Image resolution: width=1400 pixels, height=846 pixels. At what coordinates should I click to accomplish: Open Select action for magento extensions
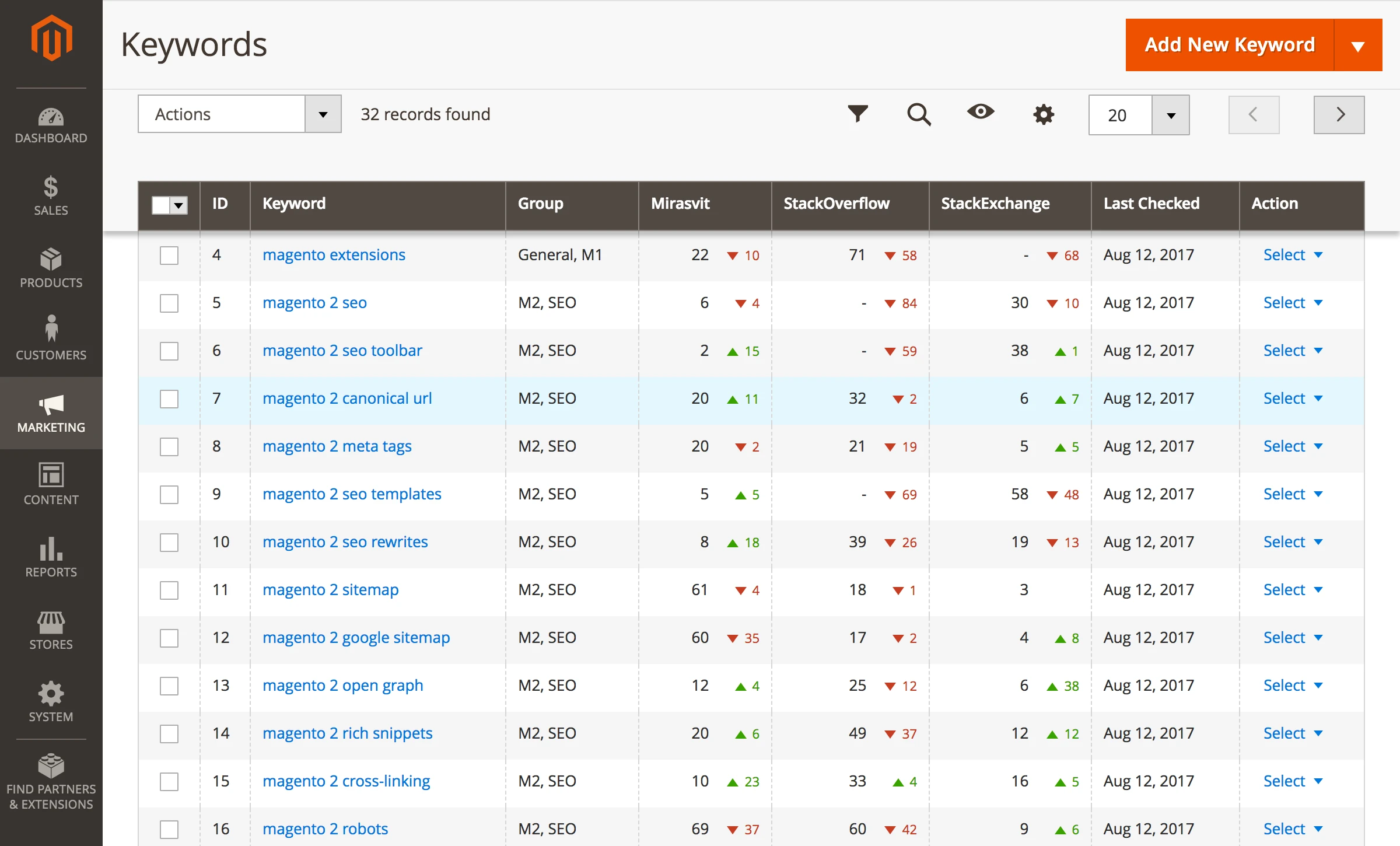pos(1293,255)
